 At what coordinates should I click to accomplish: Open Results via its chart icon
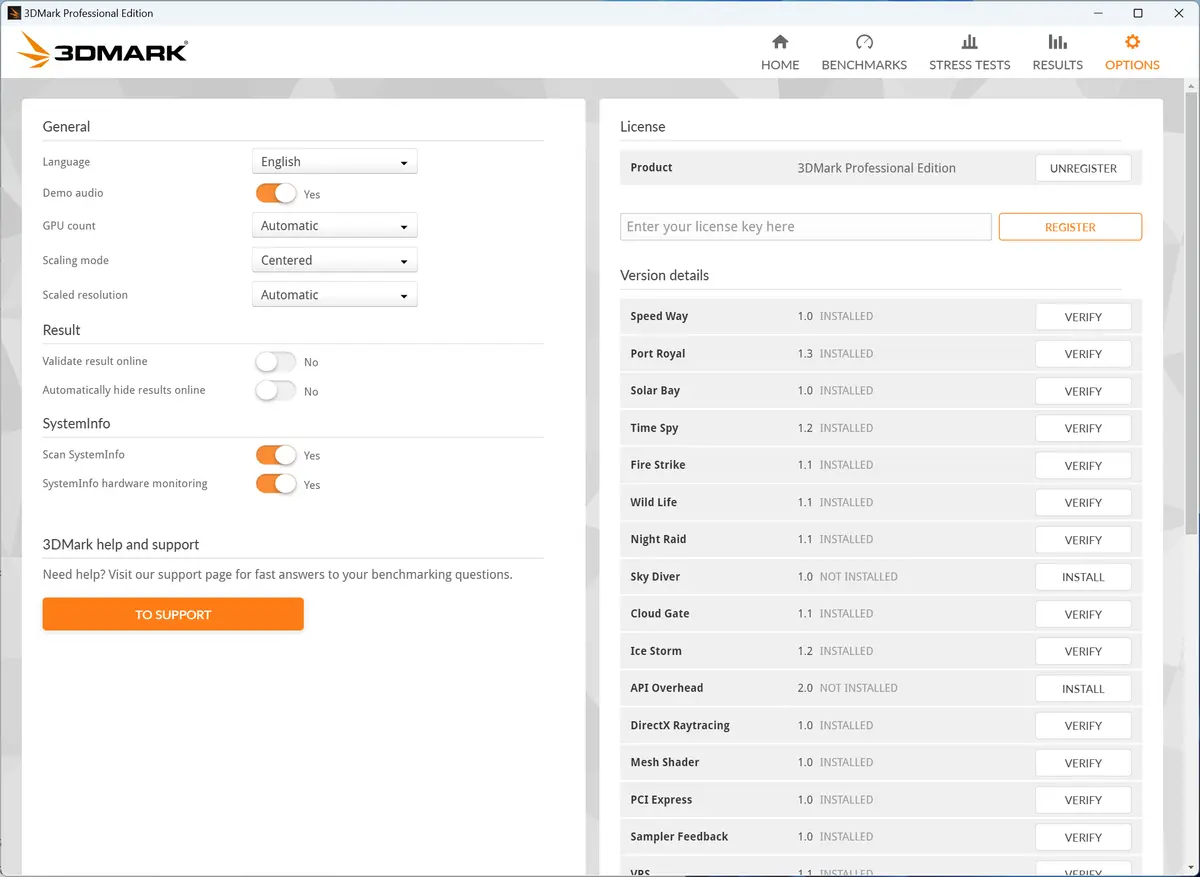pyautogui.click(x=1057, y=42)
